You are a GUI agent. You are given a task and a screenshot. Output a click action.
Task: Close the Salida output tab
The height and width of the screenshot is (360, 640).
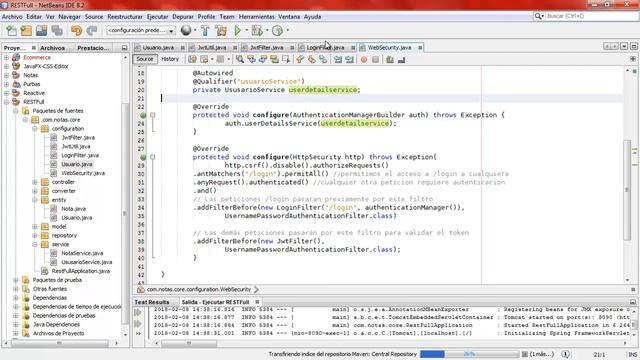[257, 302]
